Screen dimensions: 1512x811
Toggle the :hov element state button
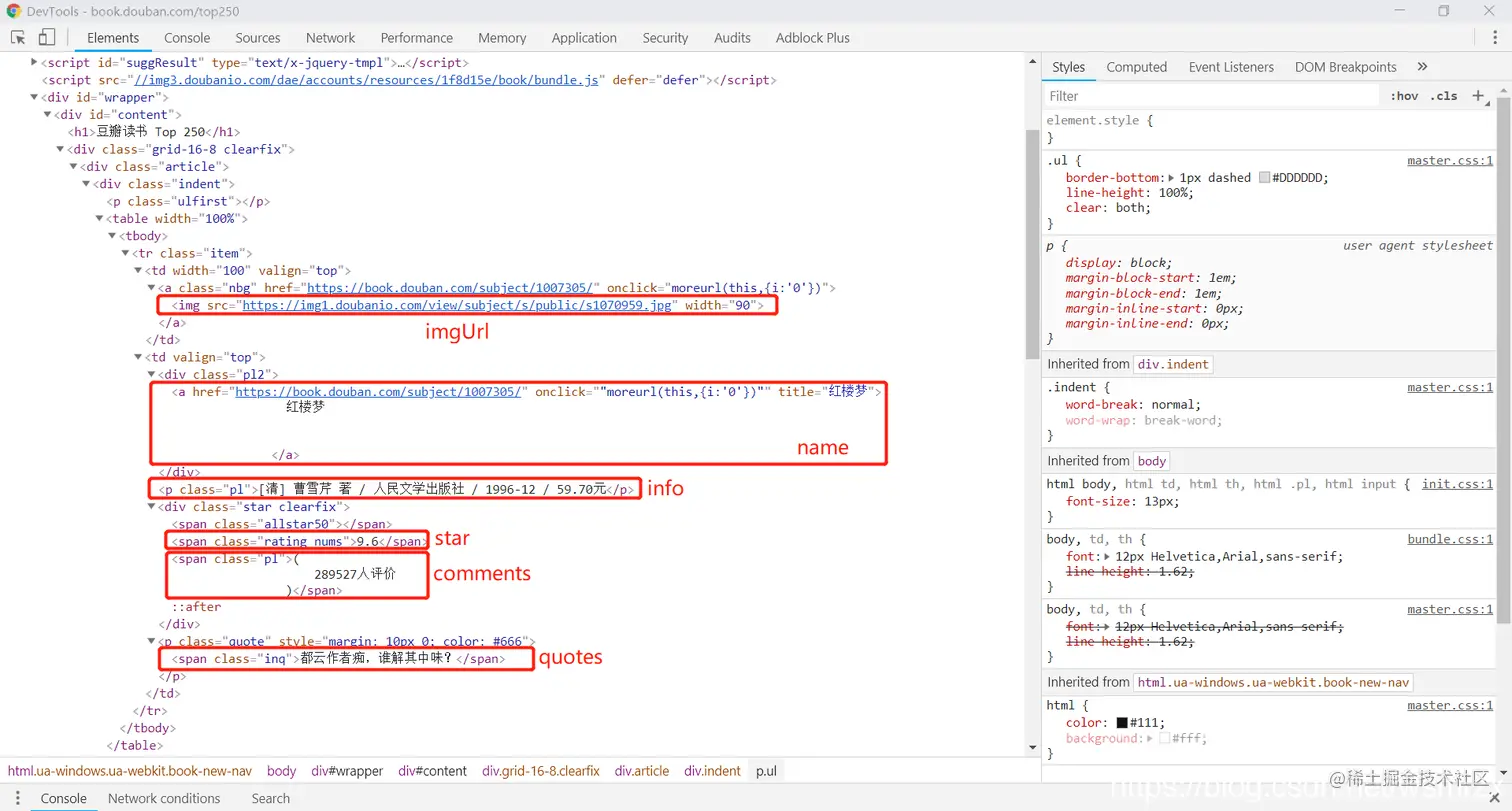pos(1404,96)
